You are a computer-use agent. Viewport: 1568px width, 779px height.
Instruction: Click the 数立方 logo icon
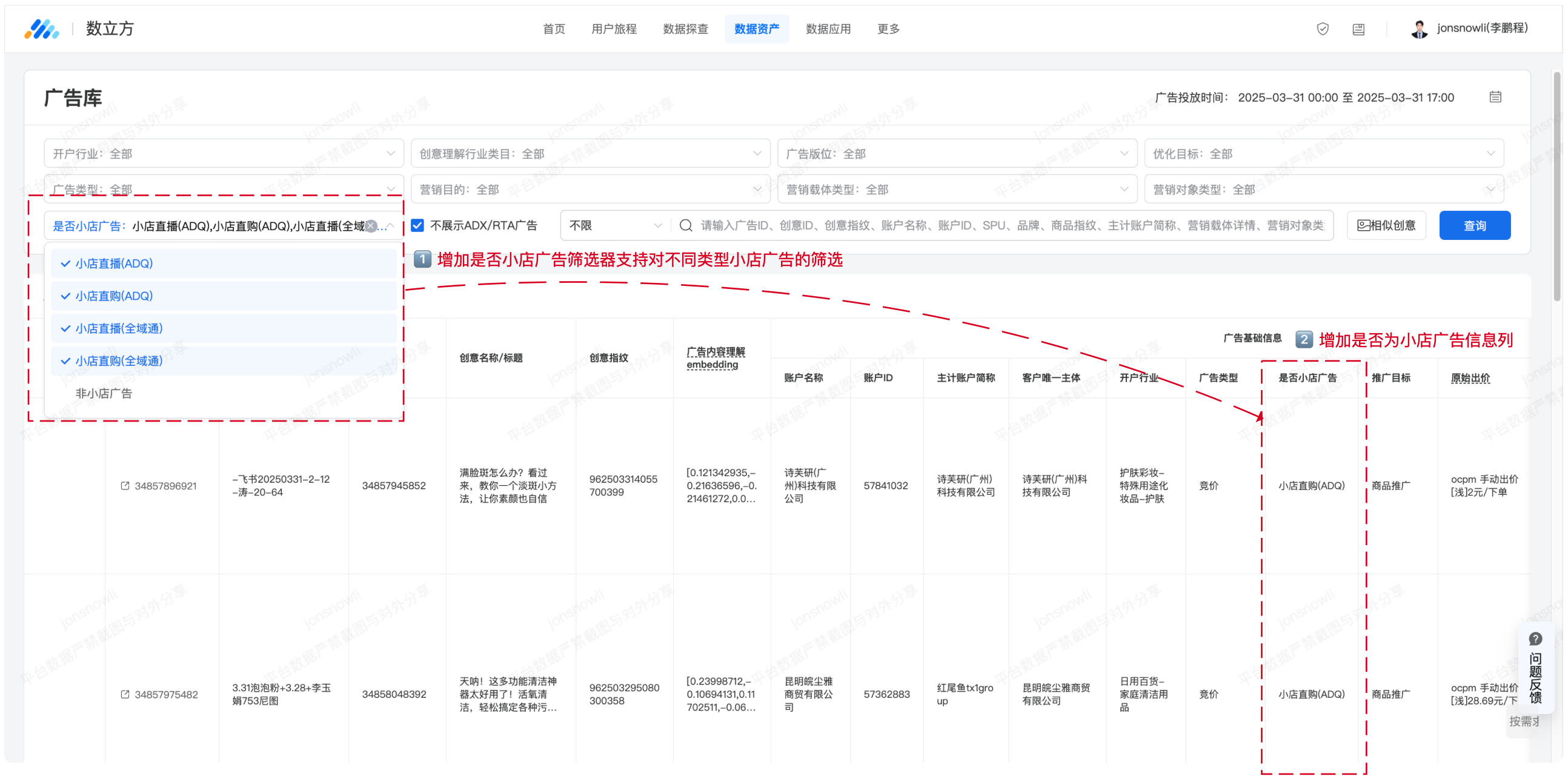(41, 28)
